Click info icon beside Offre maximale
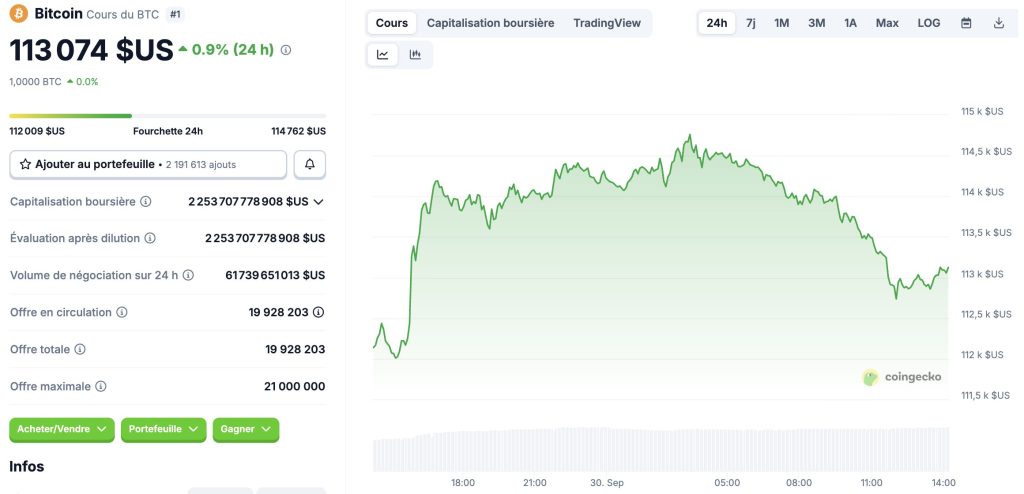The image size is (1024, 494). point(101,386)
